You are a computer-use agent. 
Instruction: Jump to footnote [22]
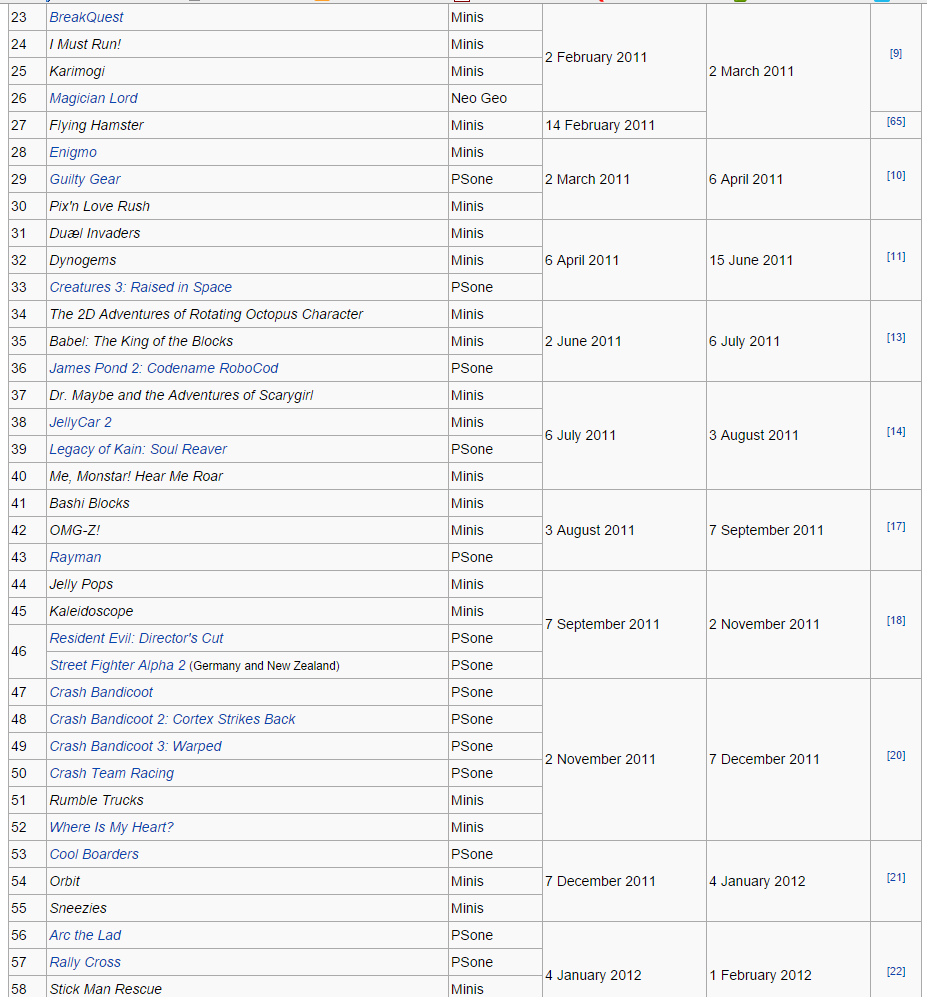coord(896,972)
